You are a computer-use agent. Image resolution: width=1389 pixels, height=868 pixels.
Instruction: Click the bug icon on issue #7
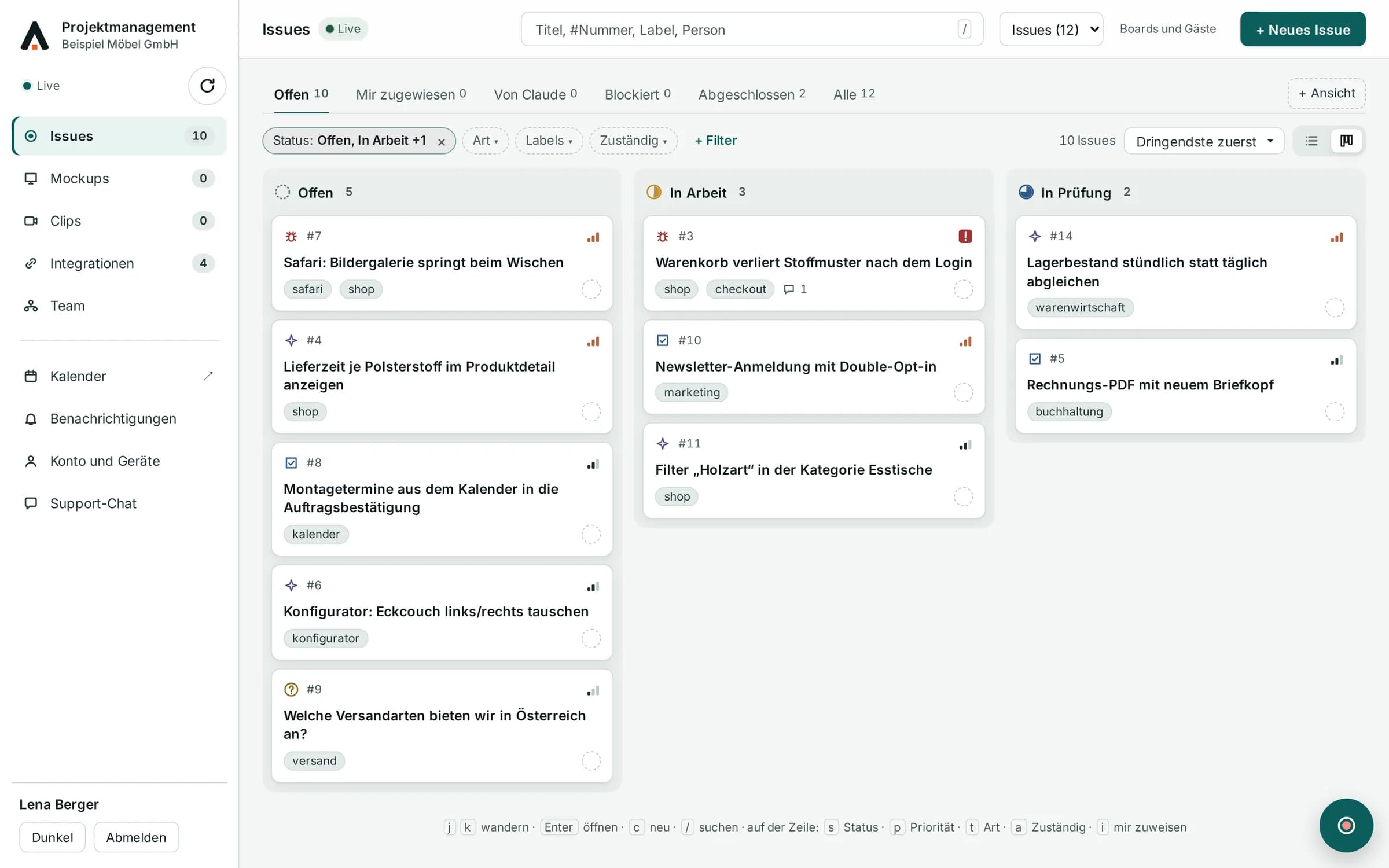291,236
